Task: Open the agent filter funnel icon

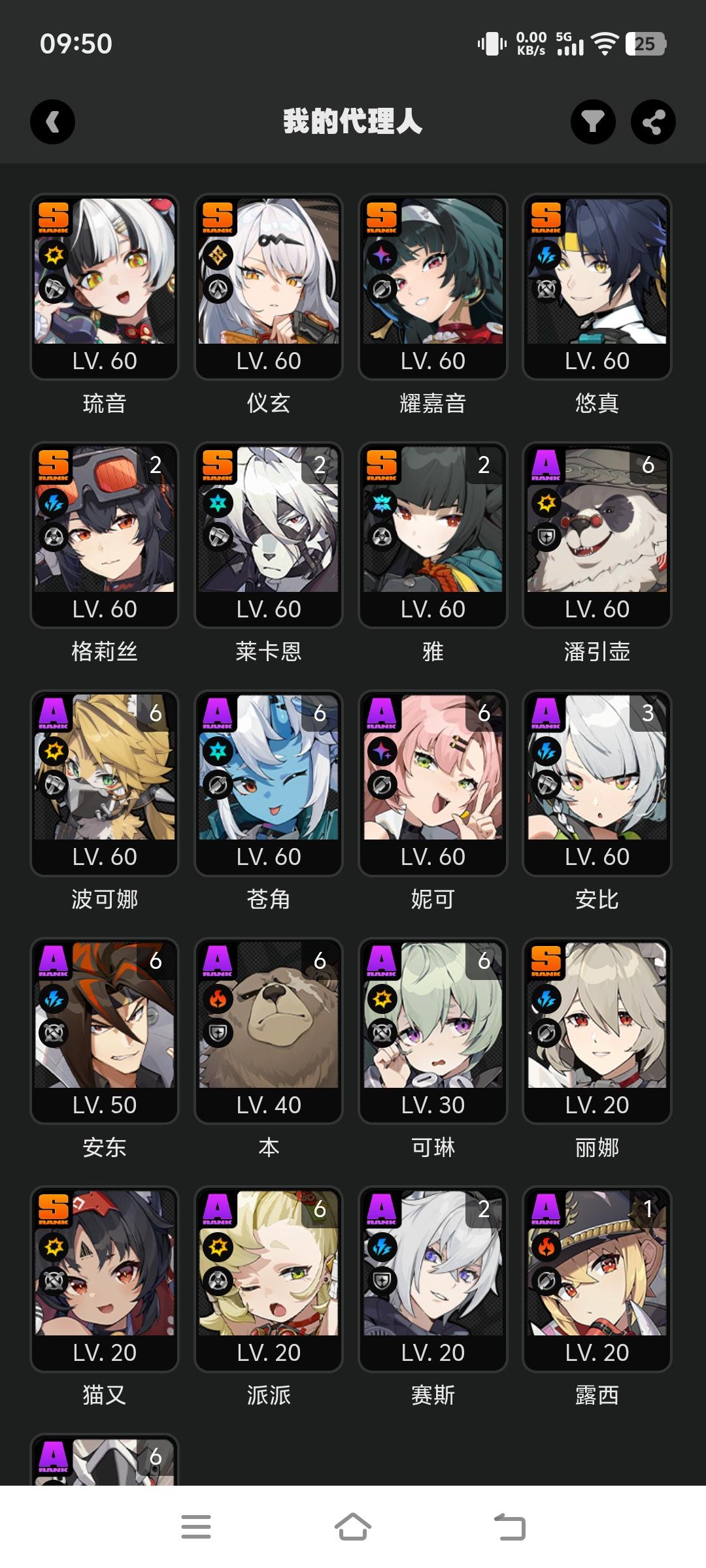Action: coord(593,122)
